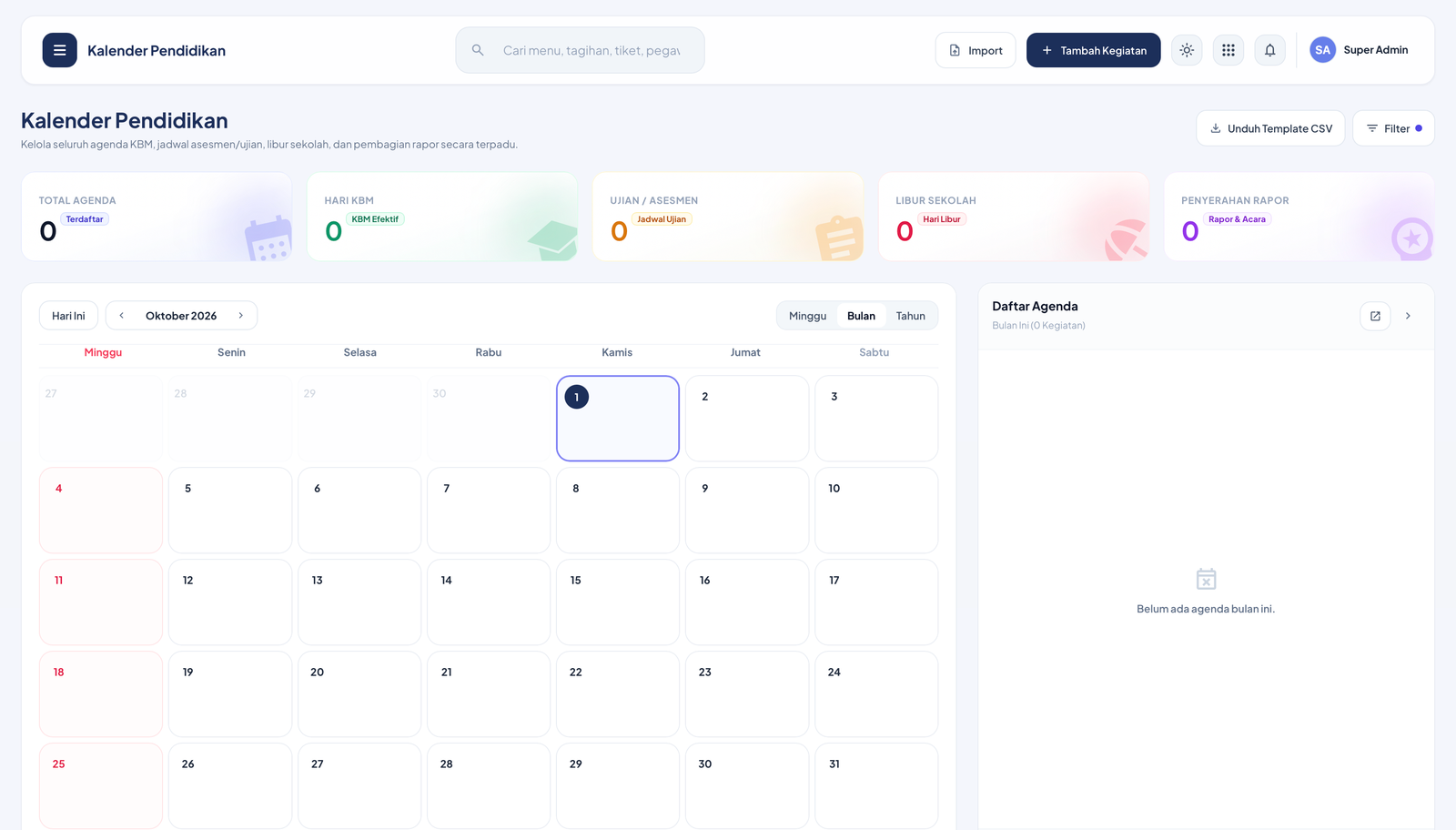Select the Hari KBM card

(442, 217)
